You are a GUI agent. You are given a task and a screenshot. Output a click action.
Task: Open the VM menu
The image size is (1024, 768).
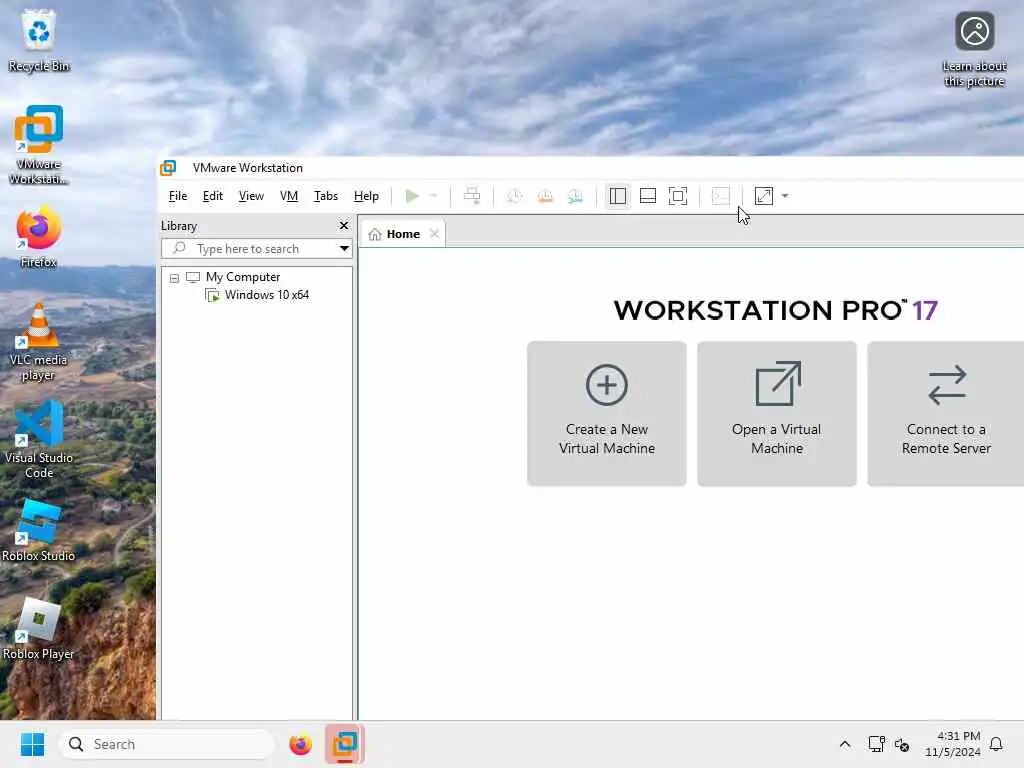[289, 196]
